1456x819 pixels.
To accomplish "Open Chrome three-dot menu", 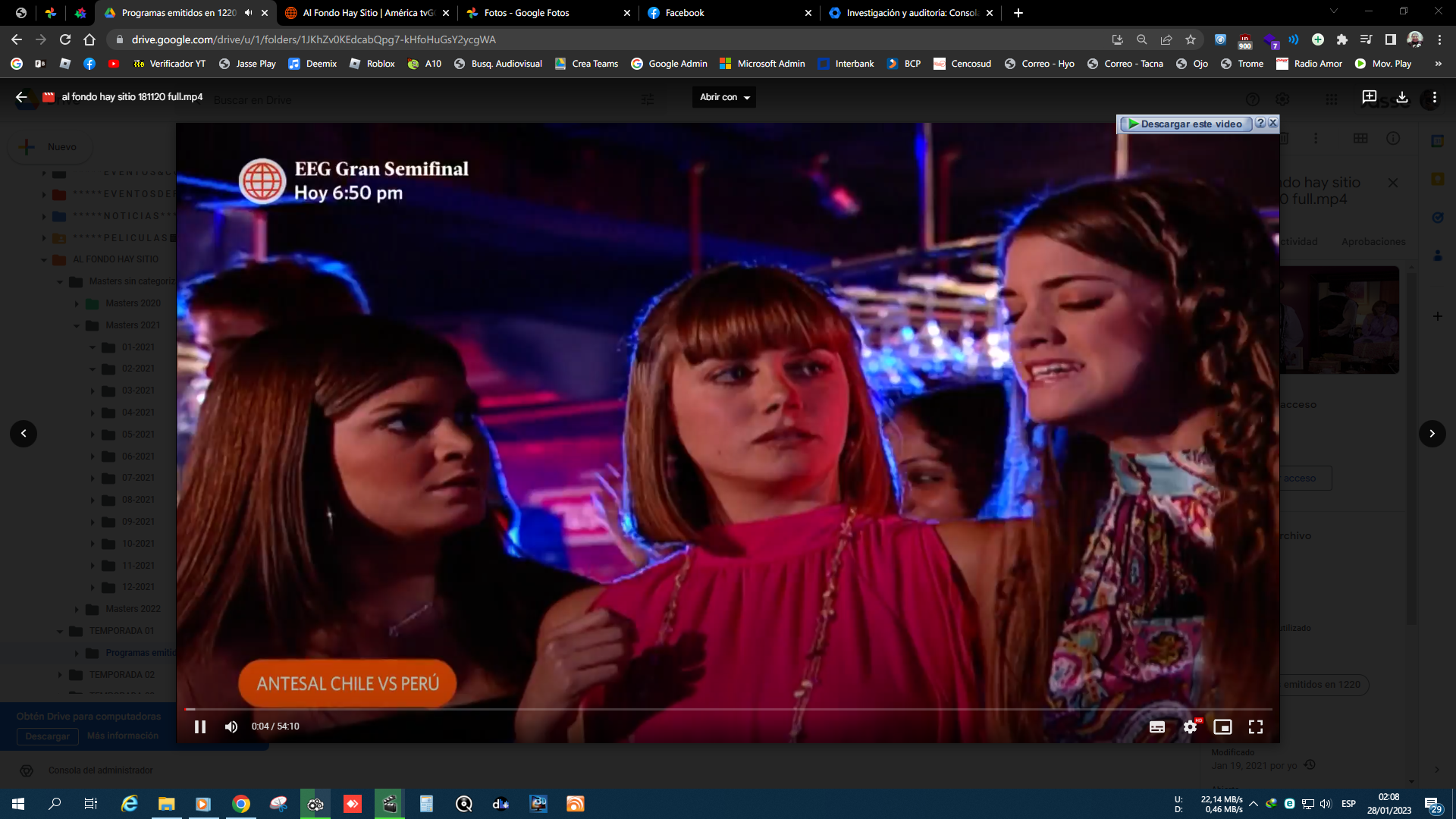I will tap(1439, 39).
